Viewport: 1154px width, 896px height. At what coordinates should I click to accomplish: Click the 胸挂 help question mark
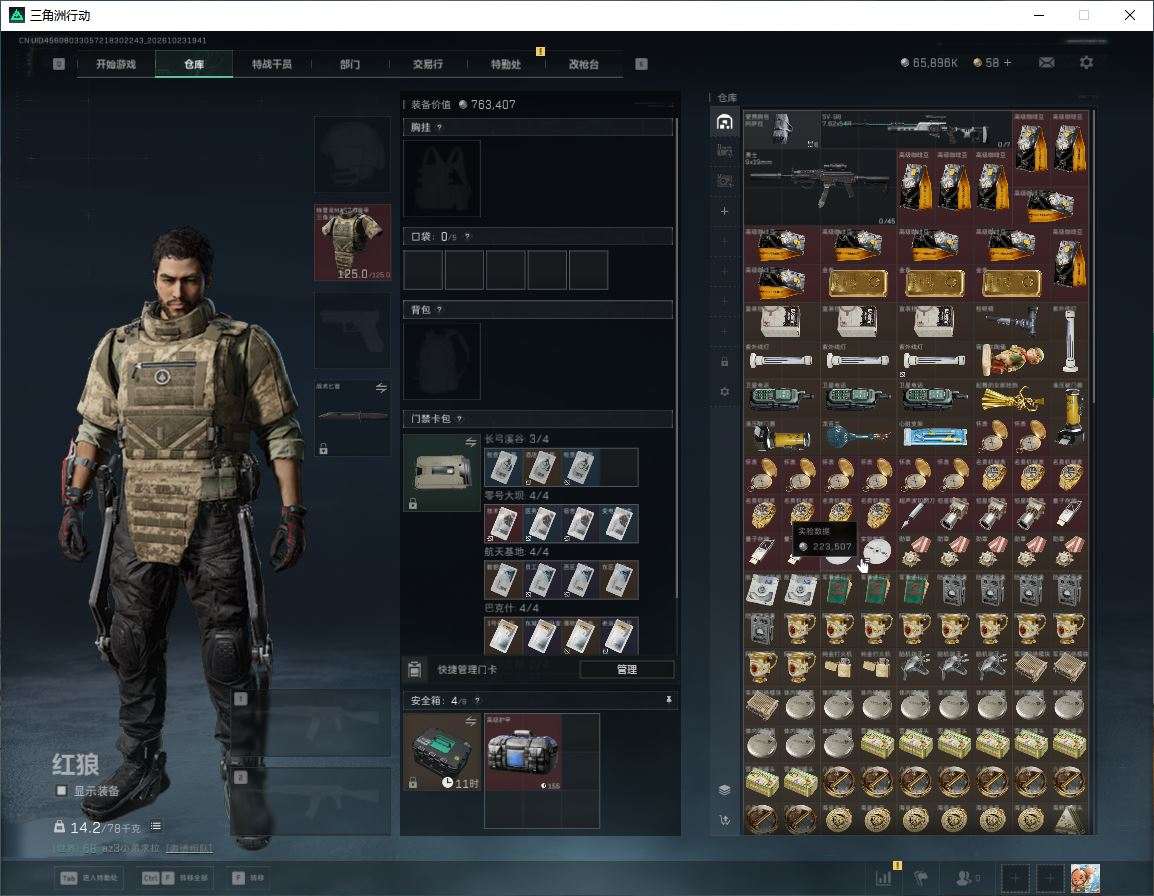click(439, 127)
